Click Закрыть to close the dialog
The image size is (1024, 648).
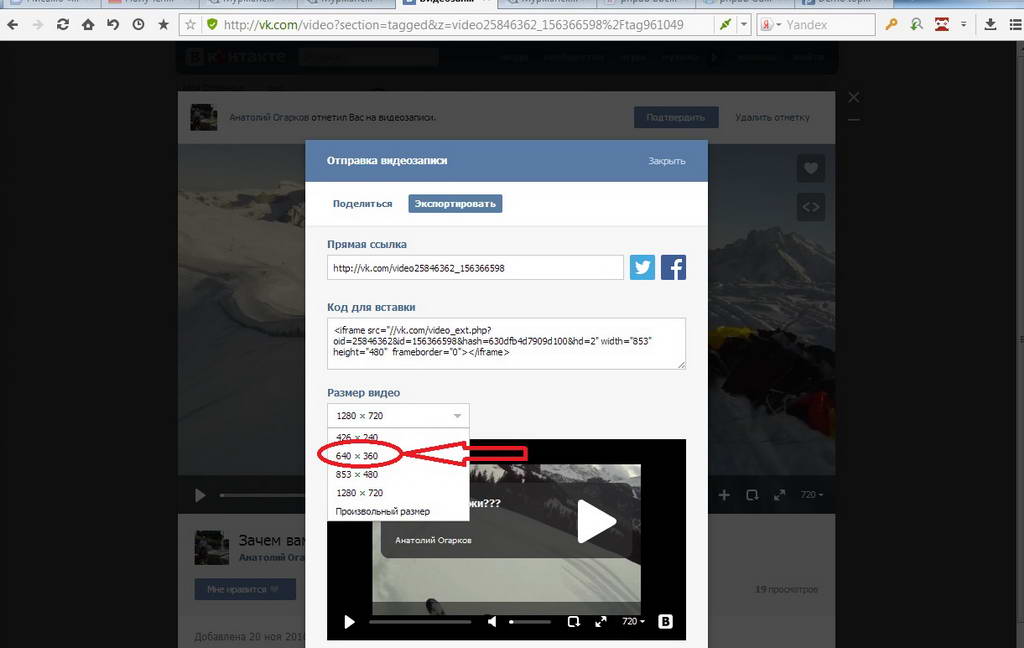pos(666,161)
